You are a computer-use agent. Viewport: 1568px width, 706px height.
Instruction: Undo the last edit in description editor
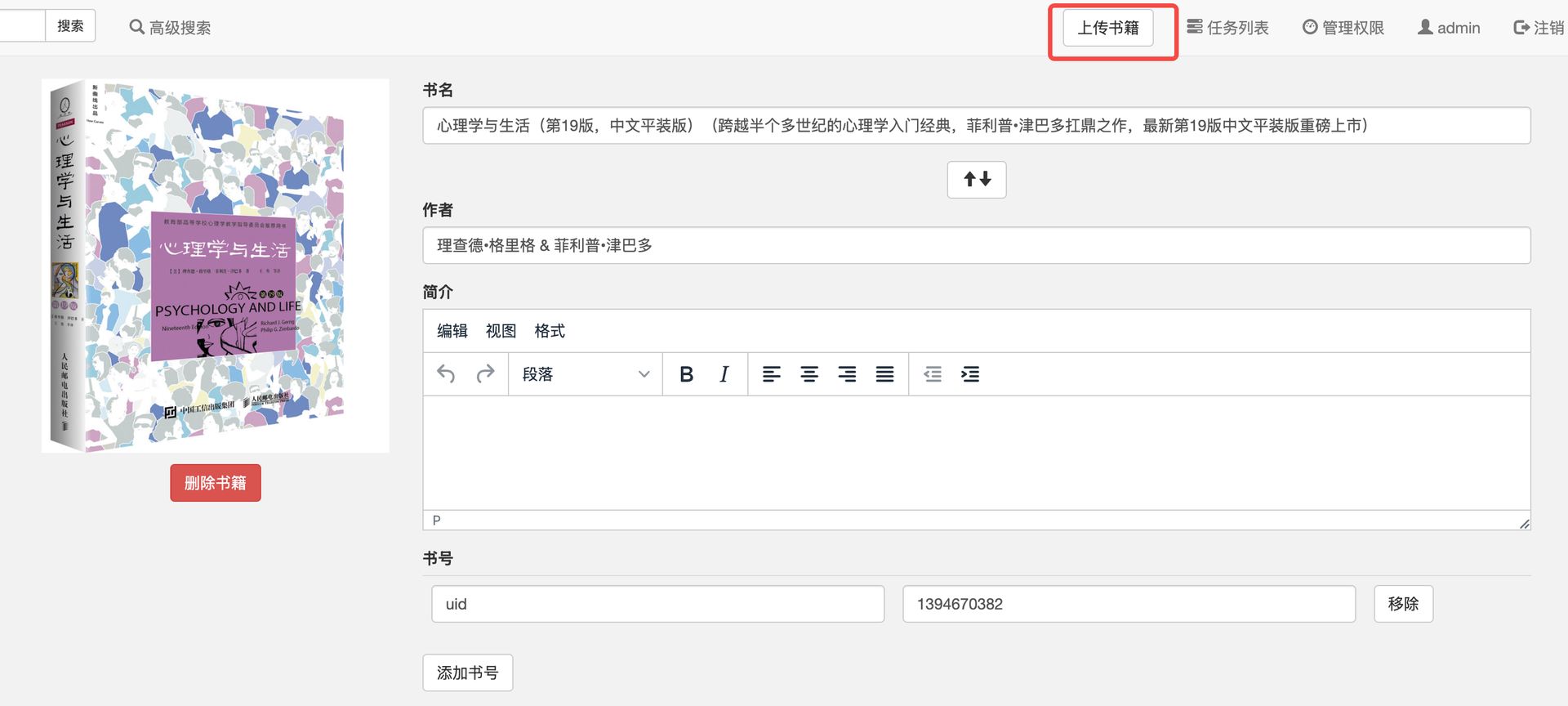(x=446, y=374)
